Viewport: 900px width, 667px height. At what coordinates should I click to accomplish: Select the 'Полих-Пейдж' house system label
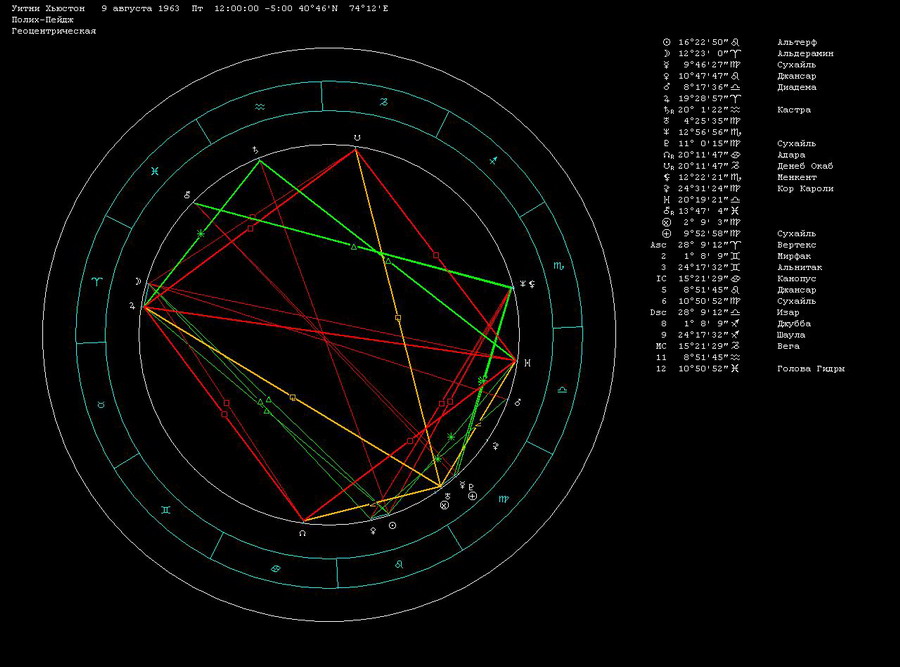(x=42, y=20)
